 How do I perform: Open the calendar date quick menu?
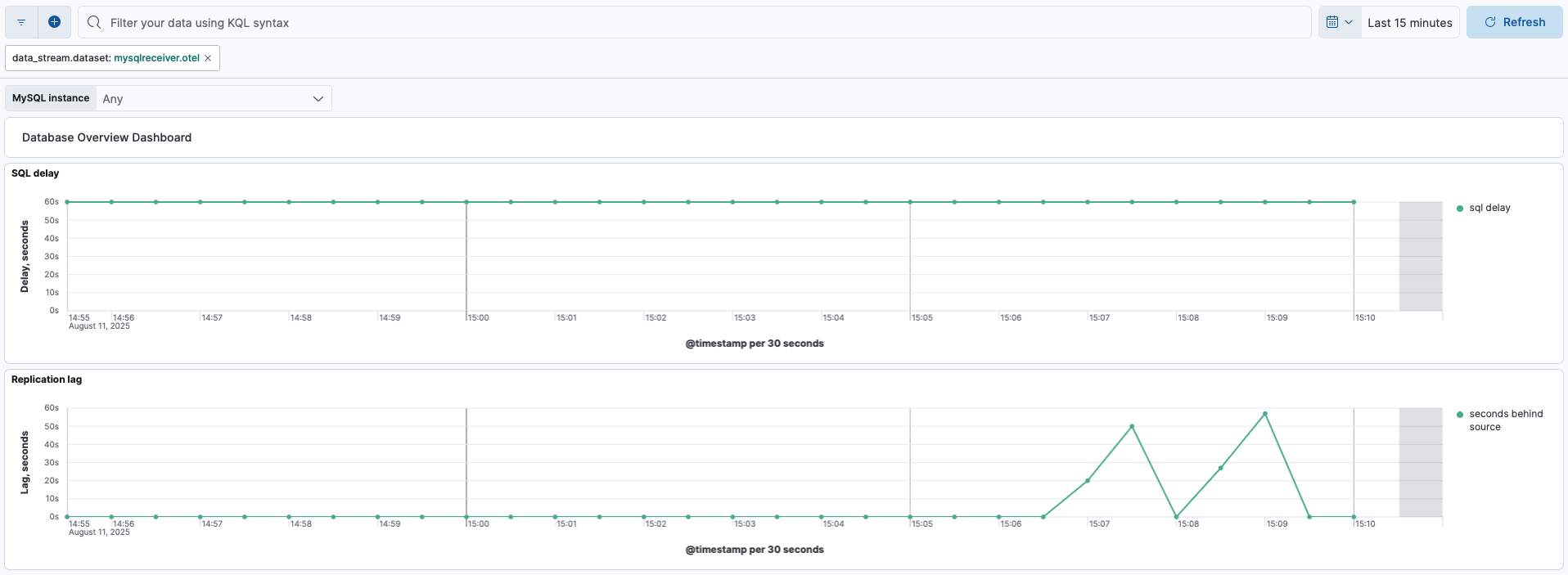[1332, 22]
